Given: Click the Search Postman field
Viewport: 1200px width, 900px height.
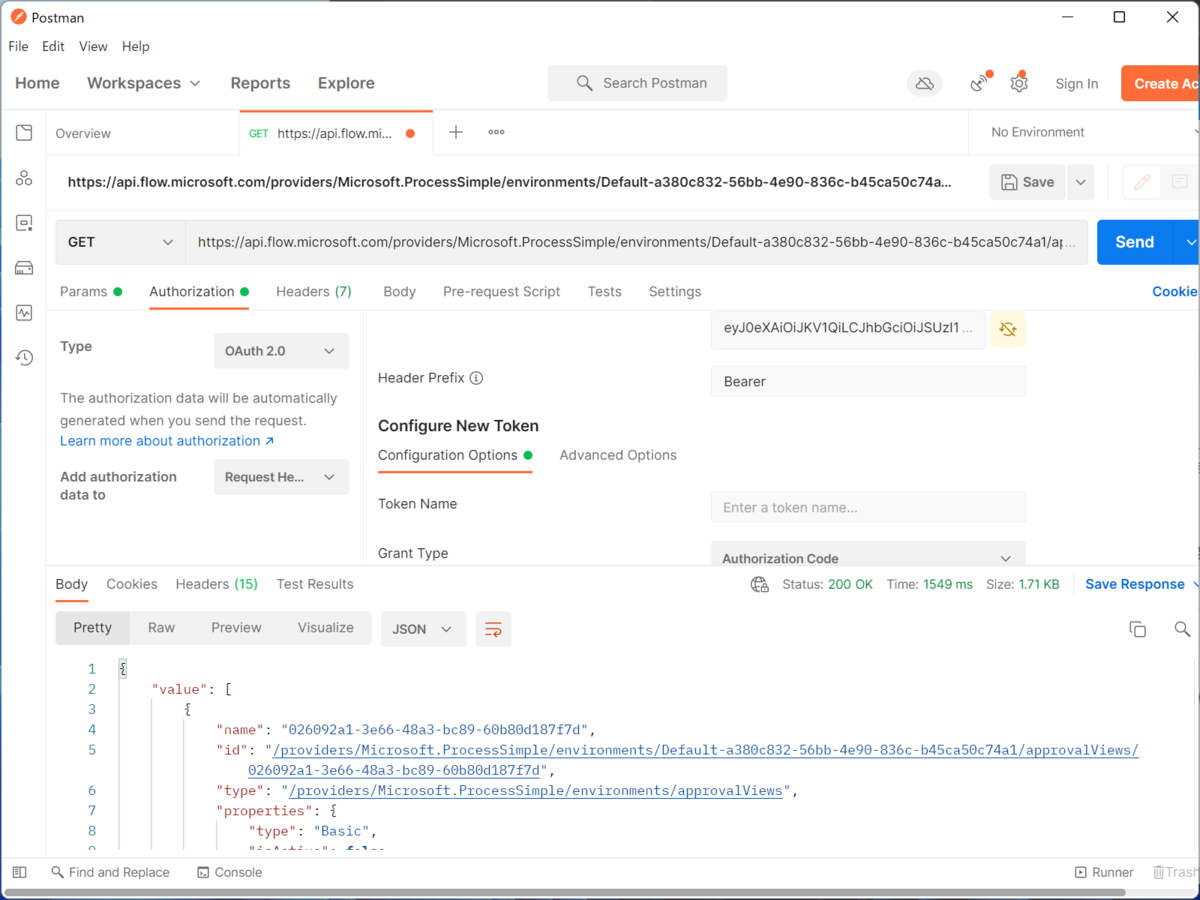Looking at the screenshot, I should pos(637,83).
